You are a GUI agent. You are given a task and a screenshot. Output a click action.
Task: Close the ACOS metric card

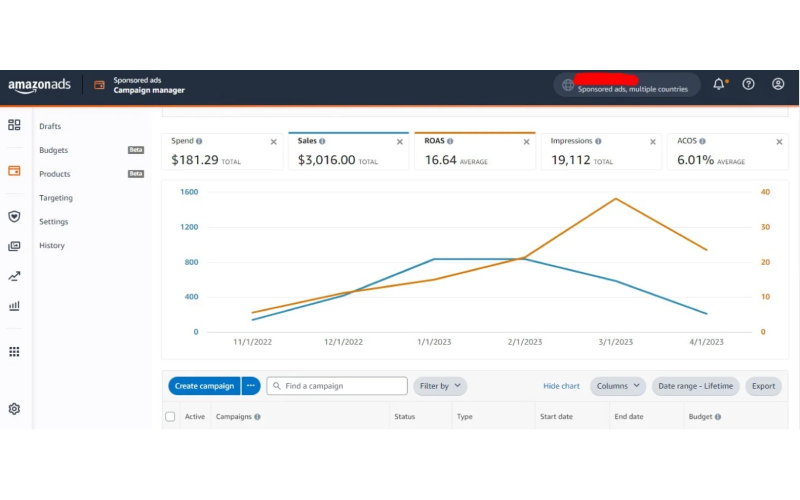tap(779, 142)
